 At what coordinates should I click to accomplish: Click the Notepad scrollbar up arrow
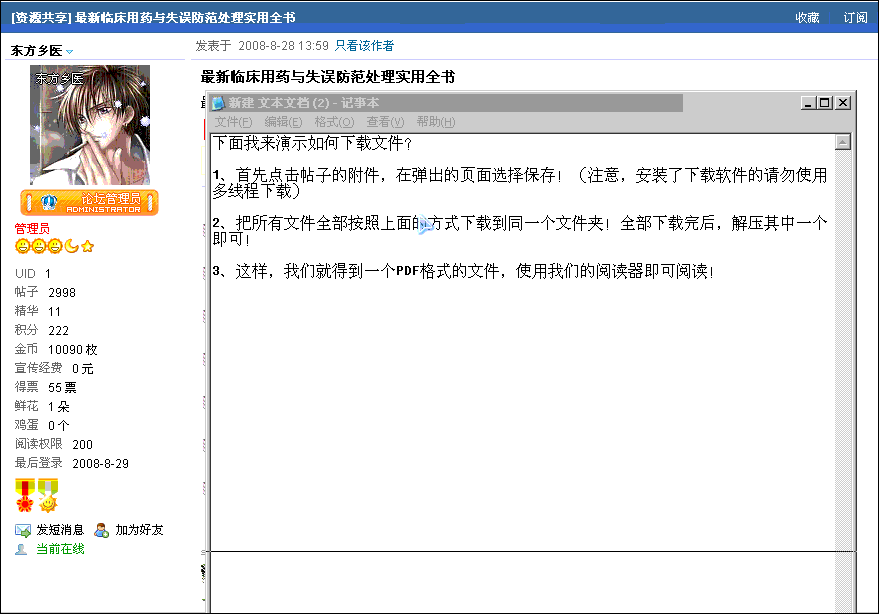(x=843, y=142)
